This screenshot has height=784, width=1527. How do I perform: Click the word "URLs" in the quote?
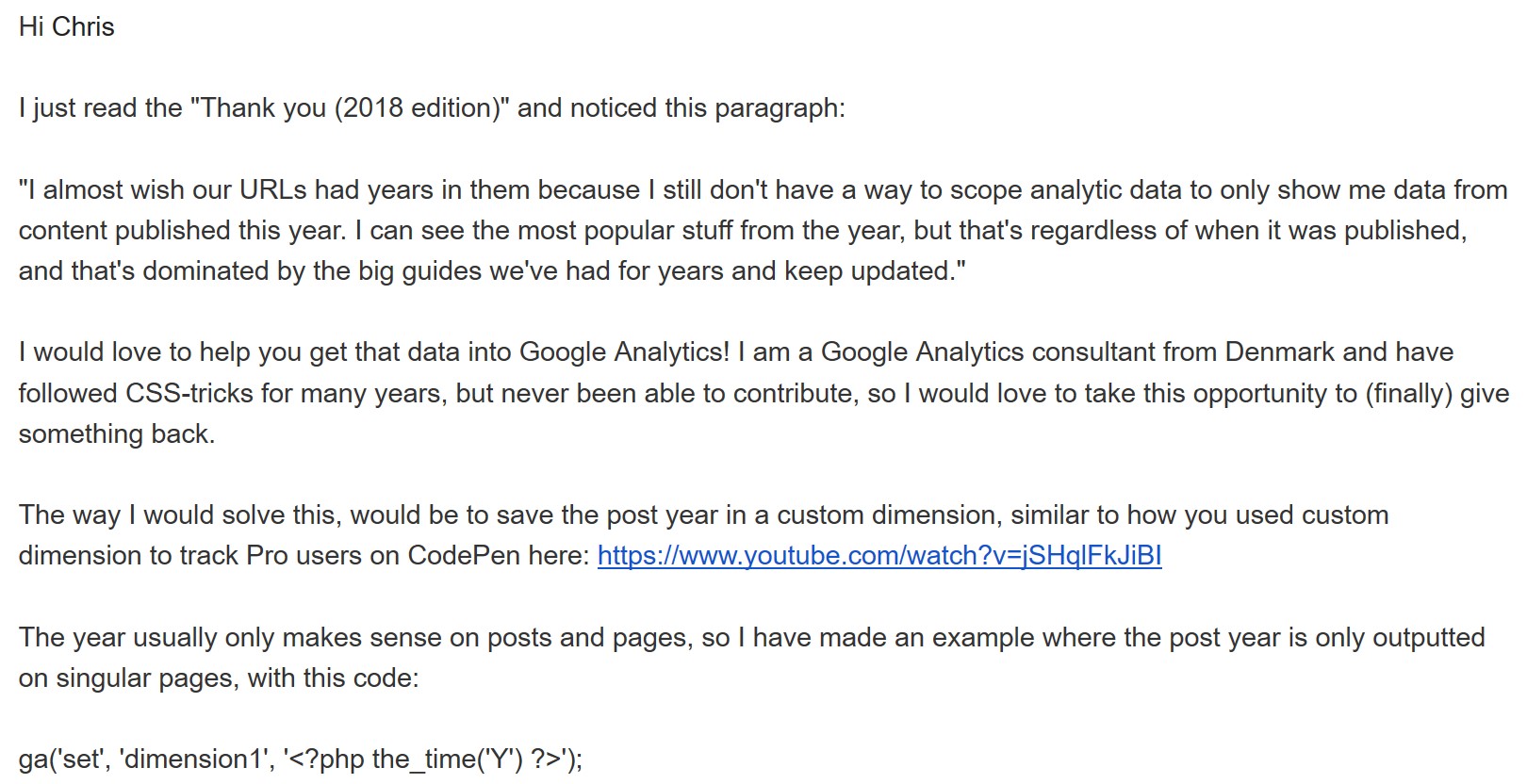[x=273, y=190]
